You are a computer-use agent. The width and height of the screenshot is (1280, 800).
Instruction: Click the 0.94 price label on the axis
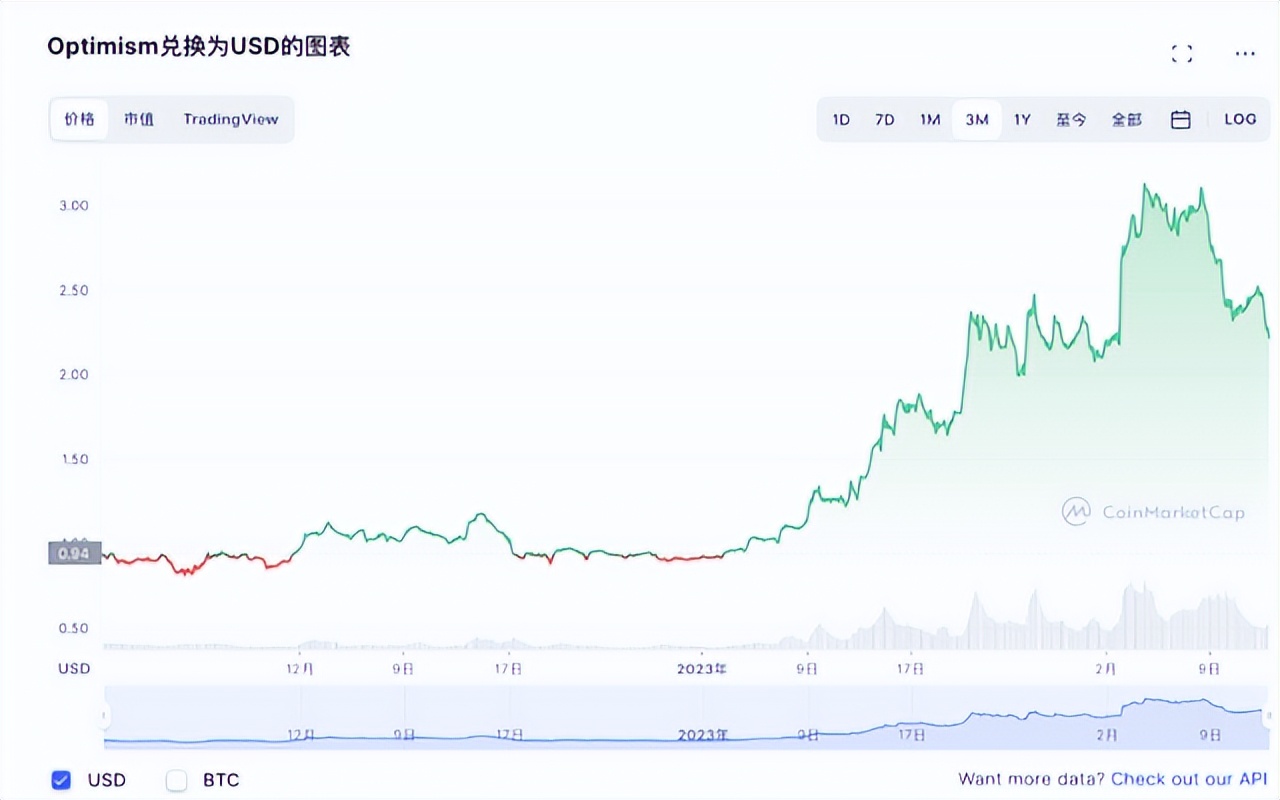75,552
